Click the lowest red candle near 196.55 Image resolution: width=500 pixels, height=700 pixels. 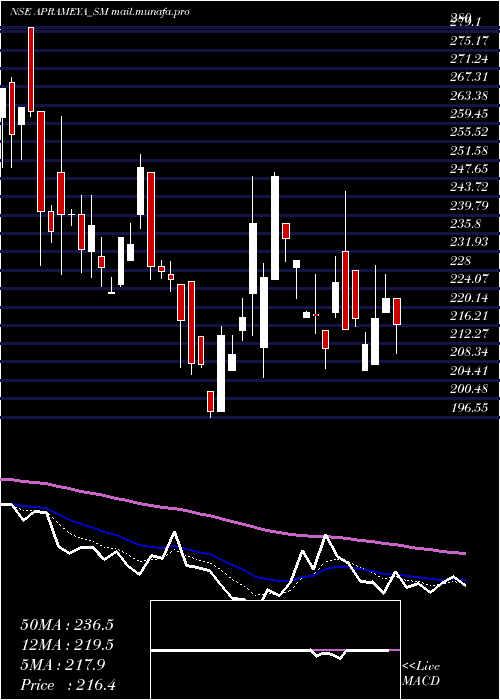click(x=210, y=401)
